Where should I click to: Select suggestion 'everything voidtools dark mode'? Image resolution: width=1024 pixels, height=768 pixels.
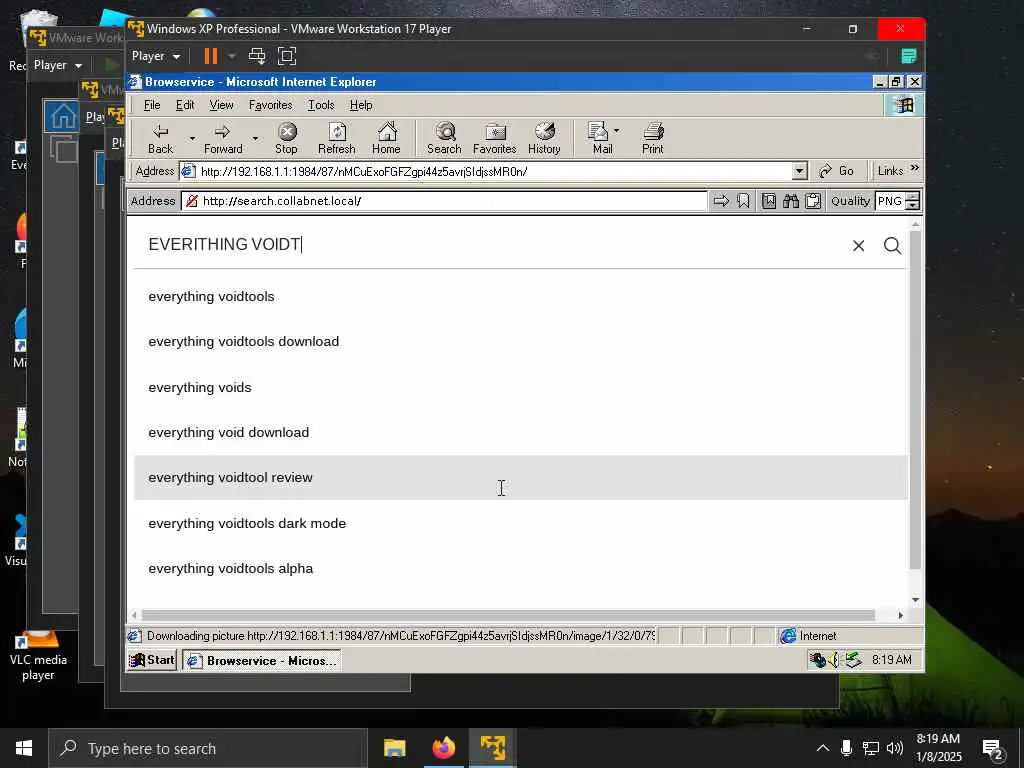tap(520, 523)
